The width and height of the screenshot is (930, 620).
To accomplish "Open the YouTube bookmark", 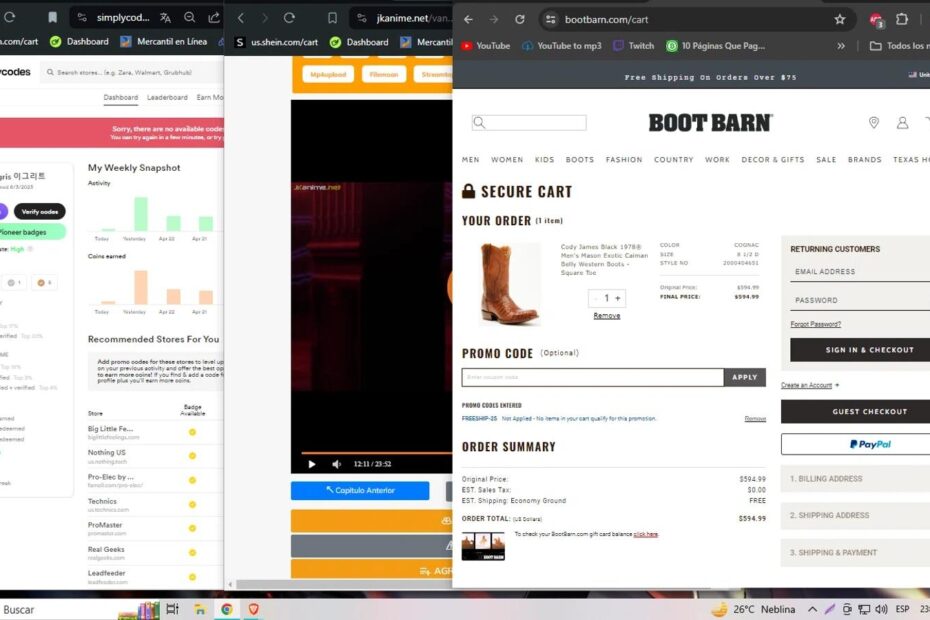I will click(486, 46).
